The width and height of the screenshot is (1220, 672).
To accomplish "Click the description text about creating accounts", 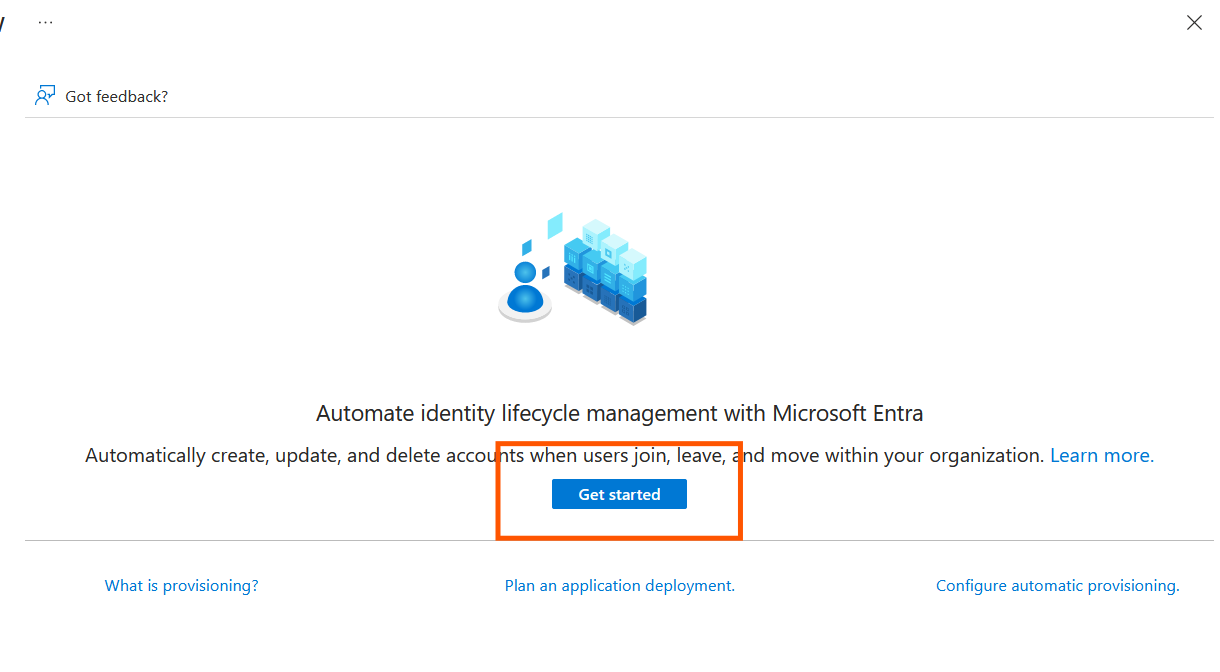I will tap(400, 455).
